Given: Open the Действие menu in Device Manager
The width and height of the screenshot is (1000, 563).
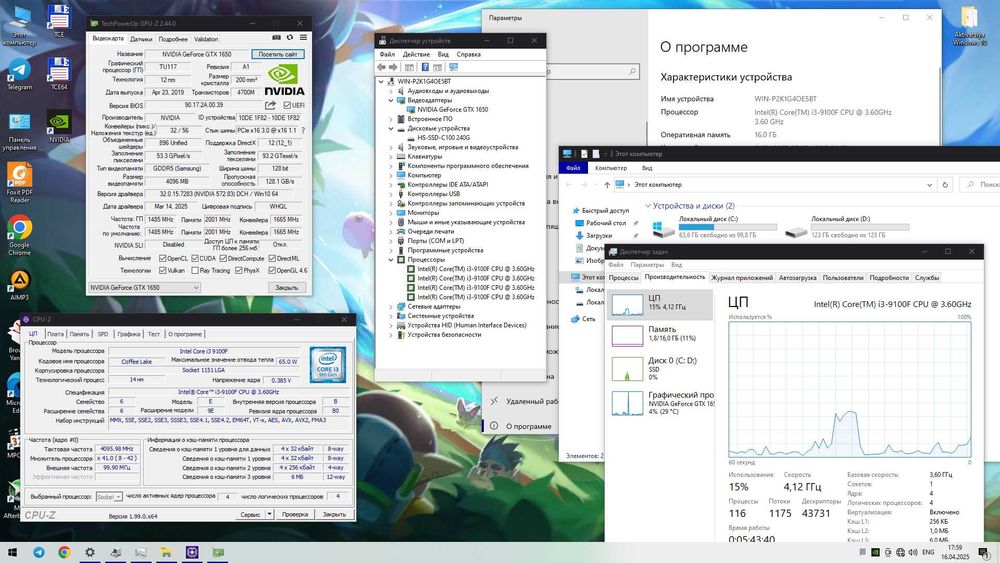Looking at the screenshot, I should click(x=416, y=54).
